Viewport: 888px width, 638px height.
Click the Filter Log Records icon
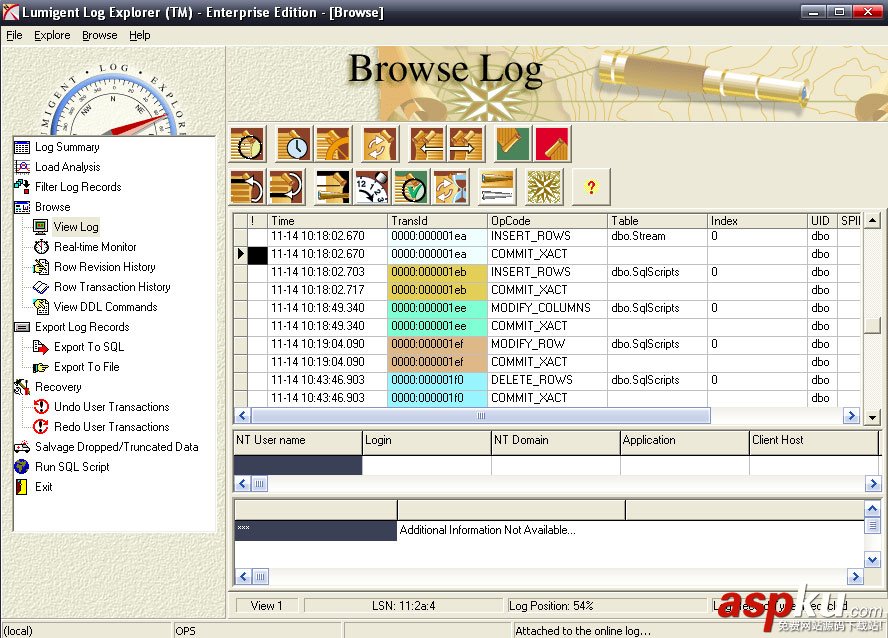pyautogui.click(x=22, y=186)
